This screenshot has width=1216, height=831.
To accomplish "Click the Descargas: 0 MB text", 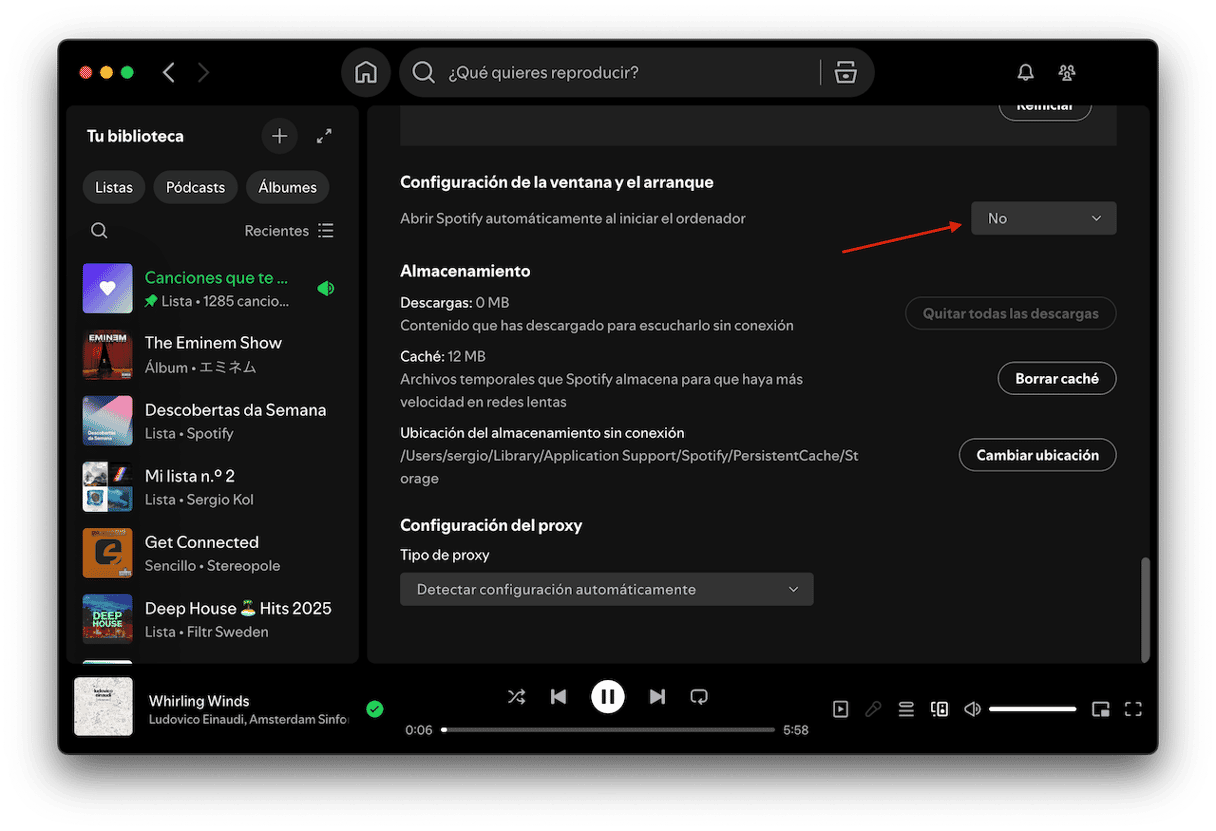I will 455,302.
